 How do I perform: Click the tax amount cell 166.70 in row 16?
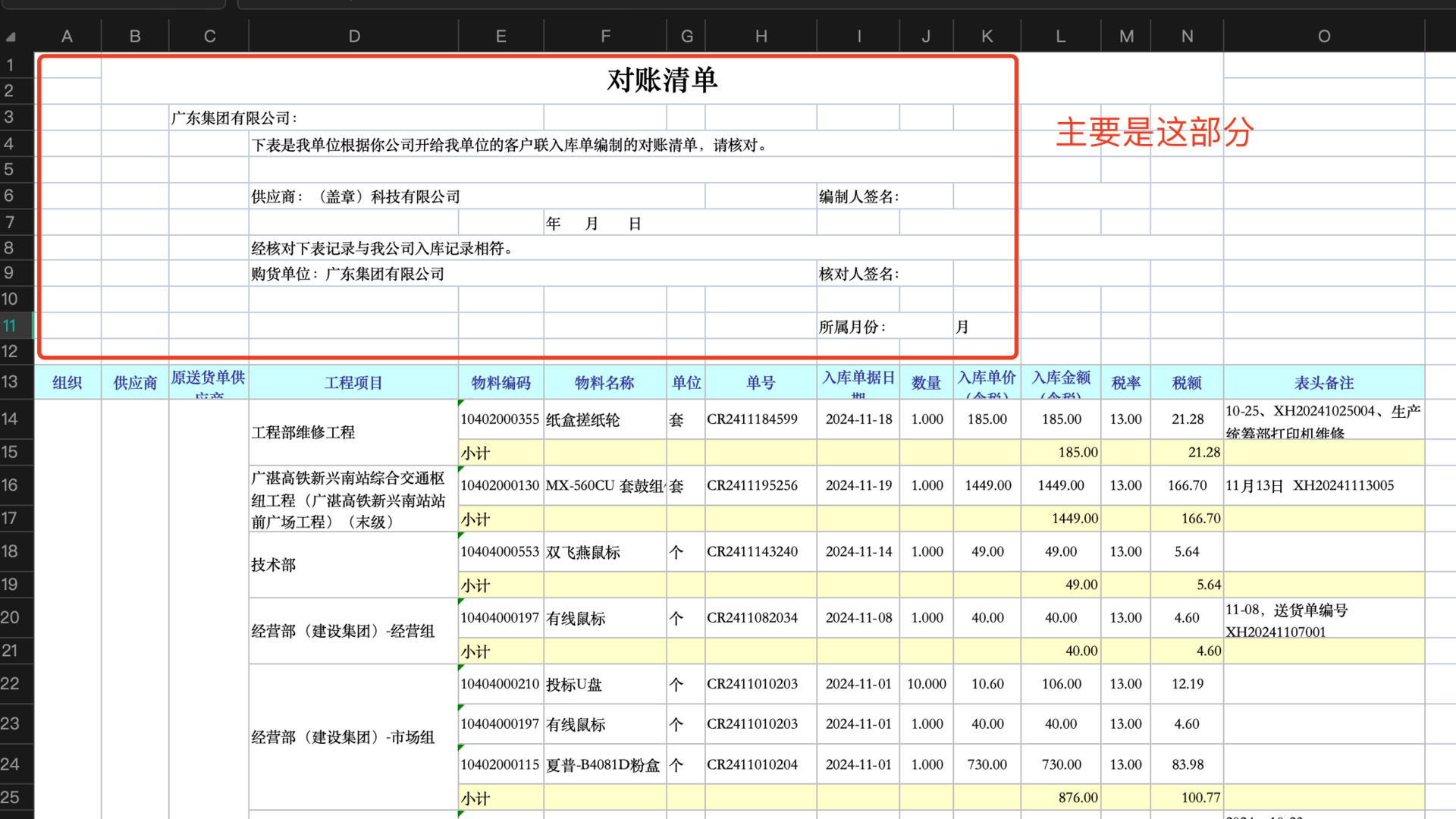(x=1188, y=485)
